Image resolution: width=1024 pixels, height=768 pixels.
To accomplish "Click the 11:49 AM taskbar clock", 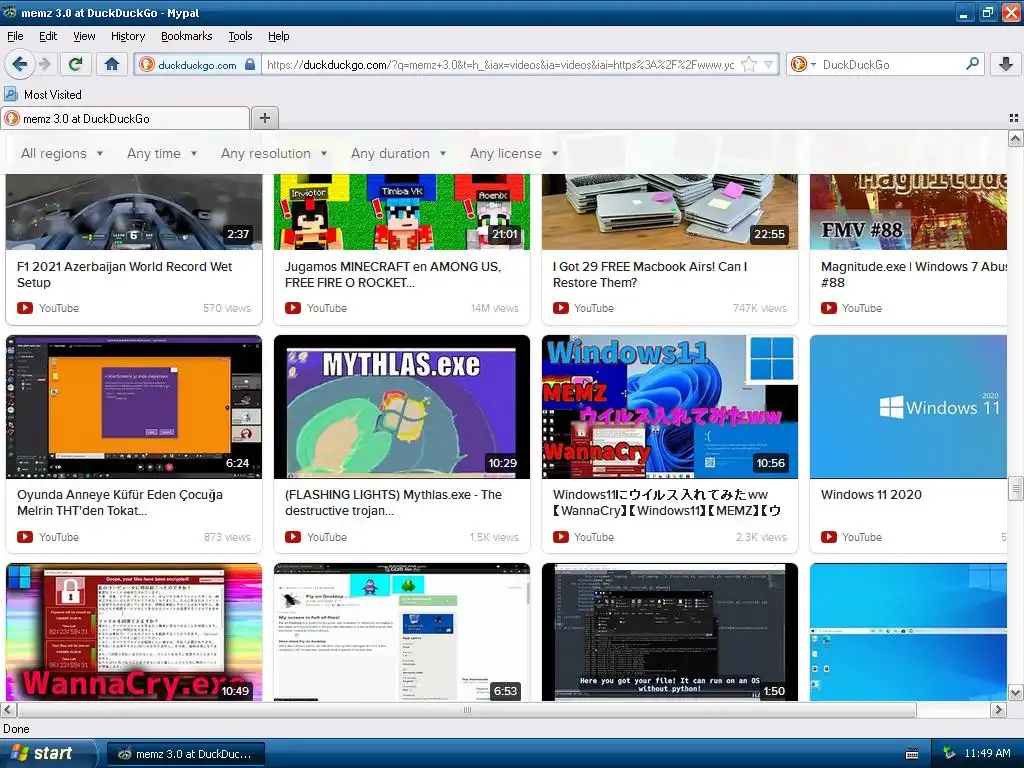I will point(987,754).
